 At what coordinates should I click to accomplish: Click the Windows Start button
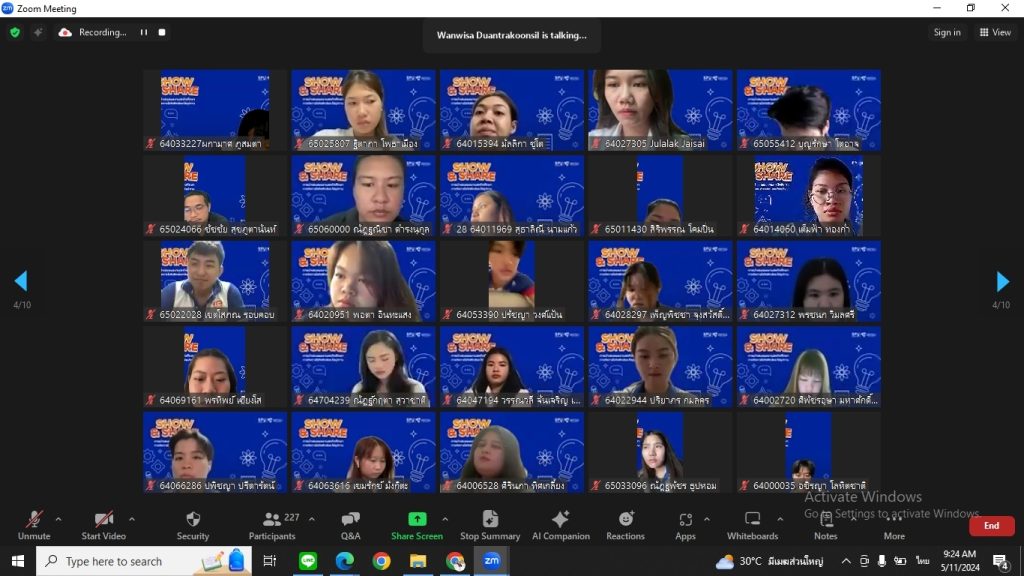(x=18, y=561)
